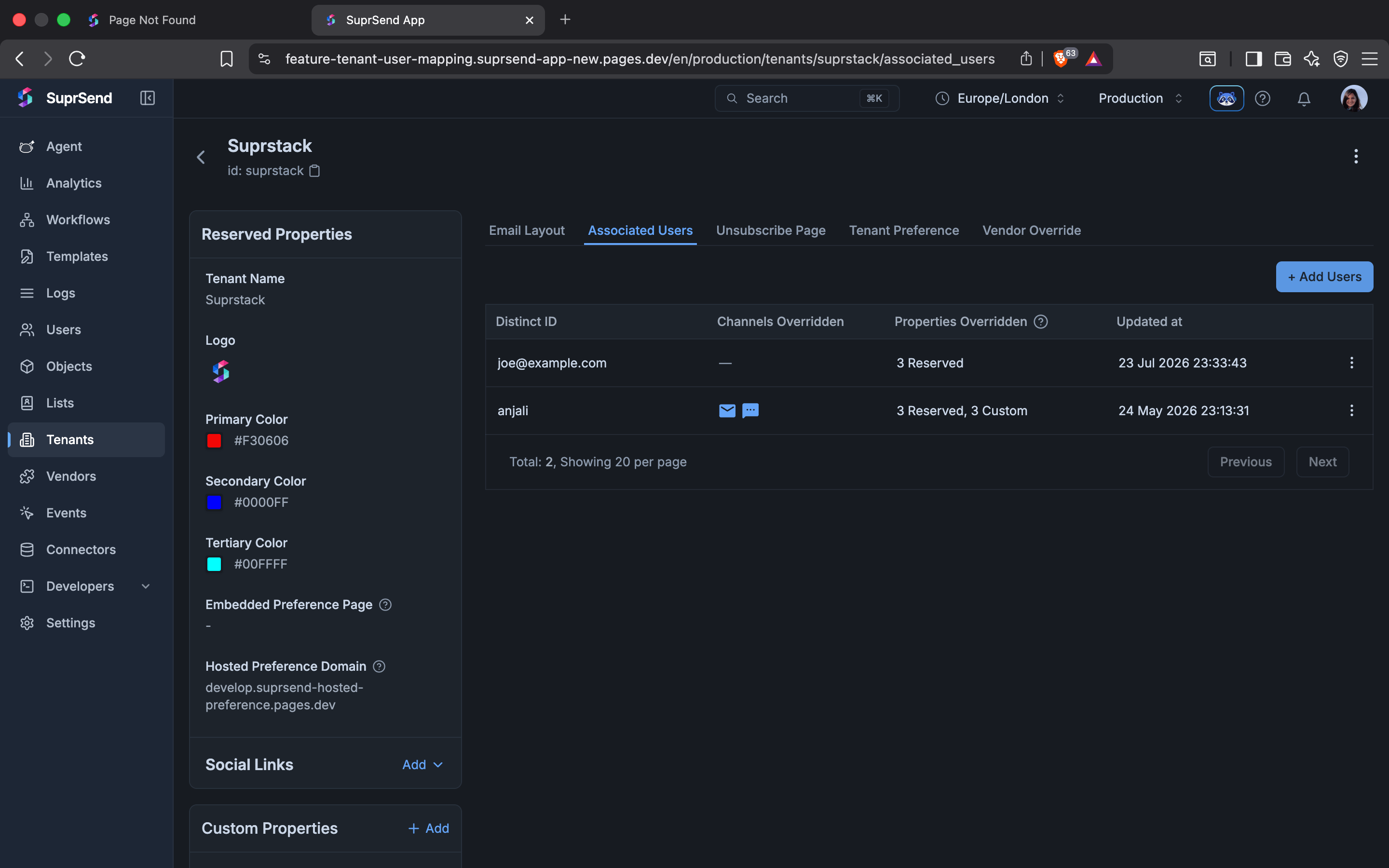Open Settings page
This screenshot has height=868, width=1389.
click(x=86, y=623)
